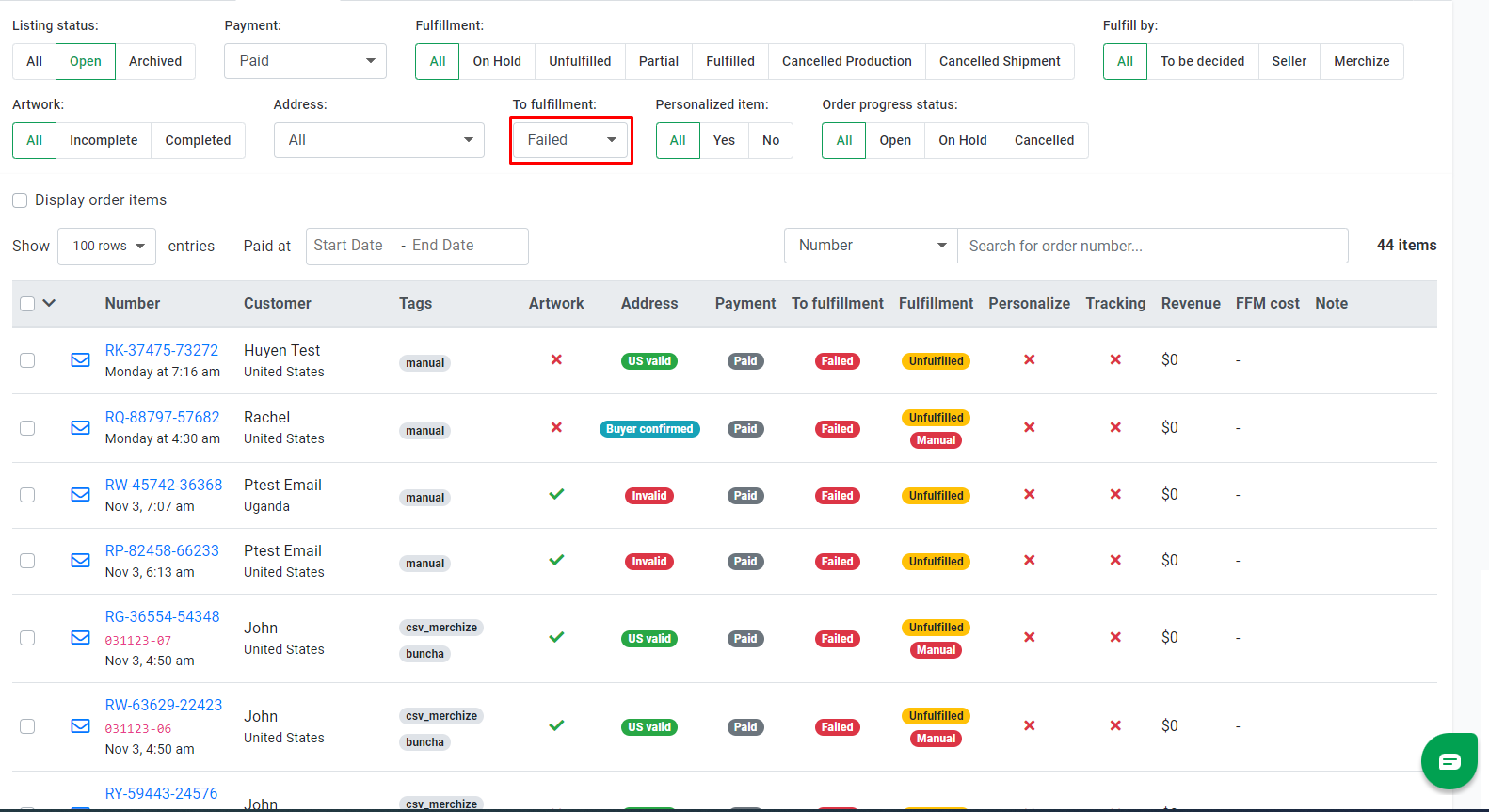Click envelope icon for order RW-63629-22423
Image resolution: width=1489 pixels, height=812 pixels.
click(81, 726)
